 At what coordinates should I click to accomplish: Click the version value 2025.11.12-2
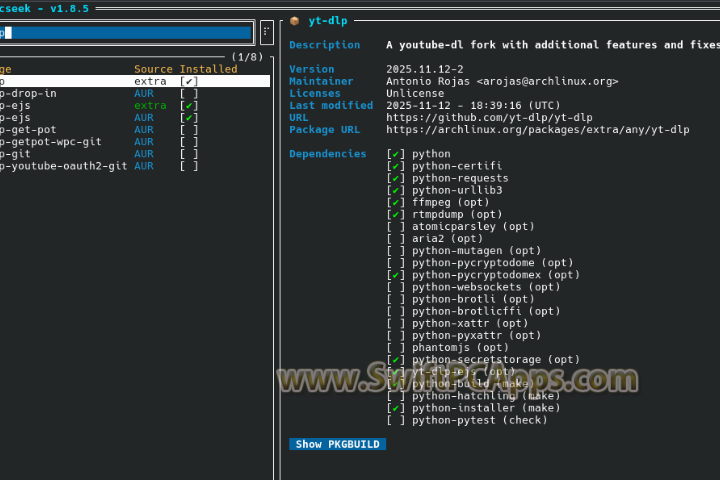[x=425, y=69]
